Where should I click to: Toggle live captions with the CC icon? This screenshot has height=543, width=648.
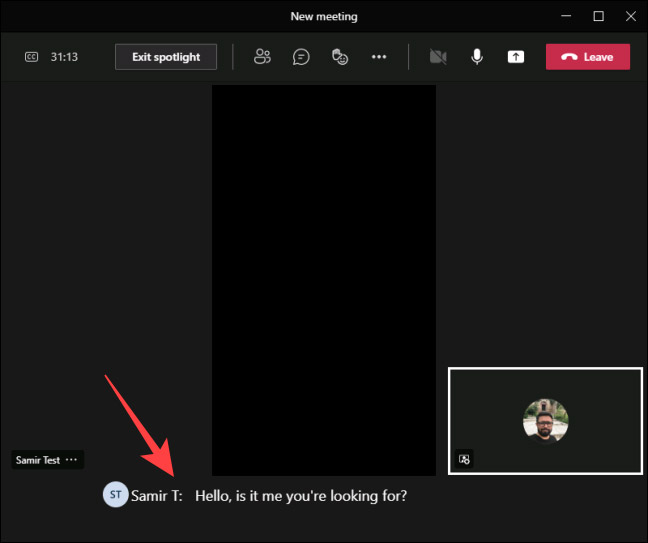pyautogui.click(x=31, y=57)
